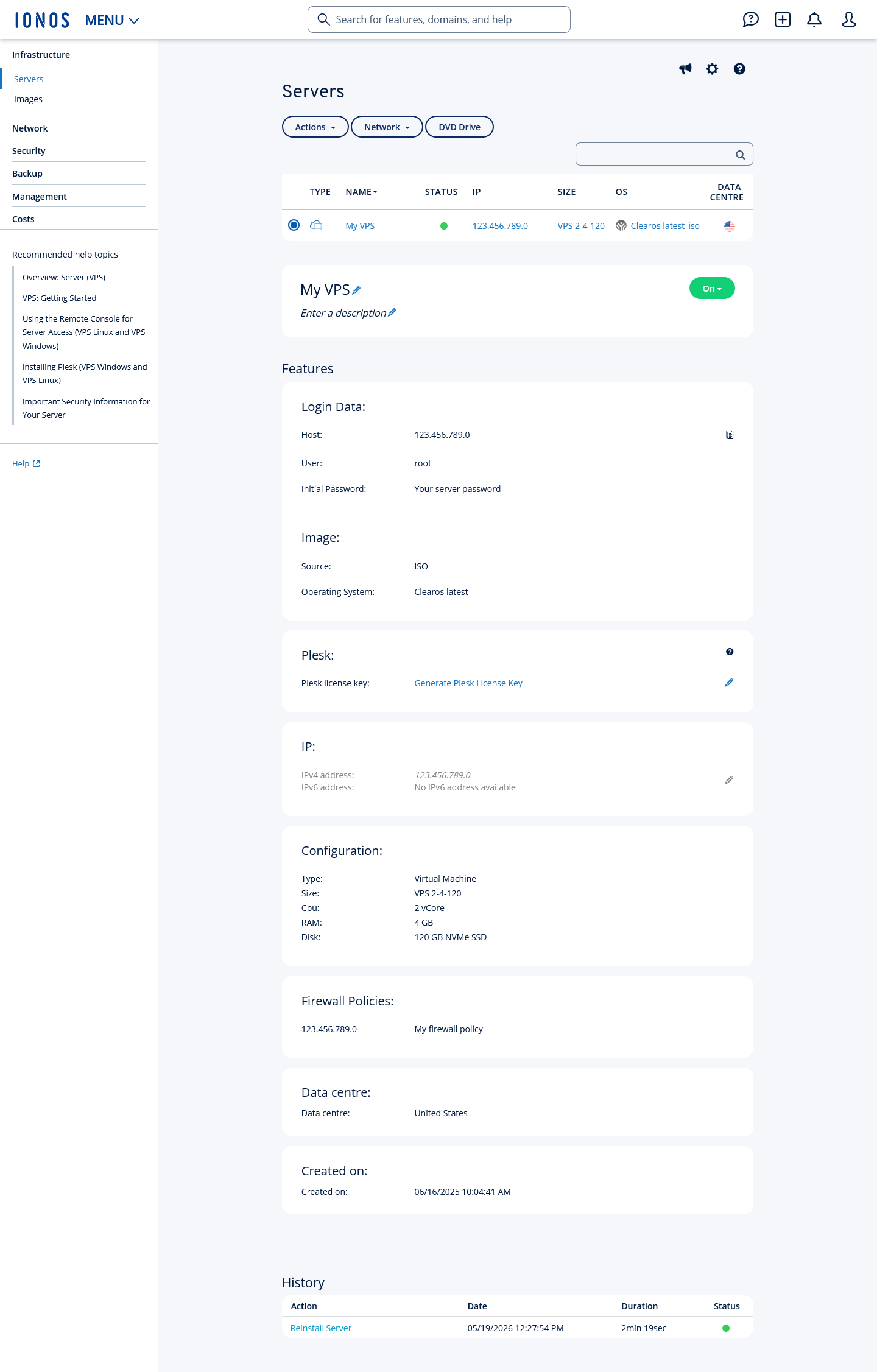877x1372 pixels.
Task: Click the IONOS logo
Action: point(42,20)
